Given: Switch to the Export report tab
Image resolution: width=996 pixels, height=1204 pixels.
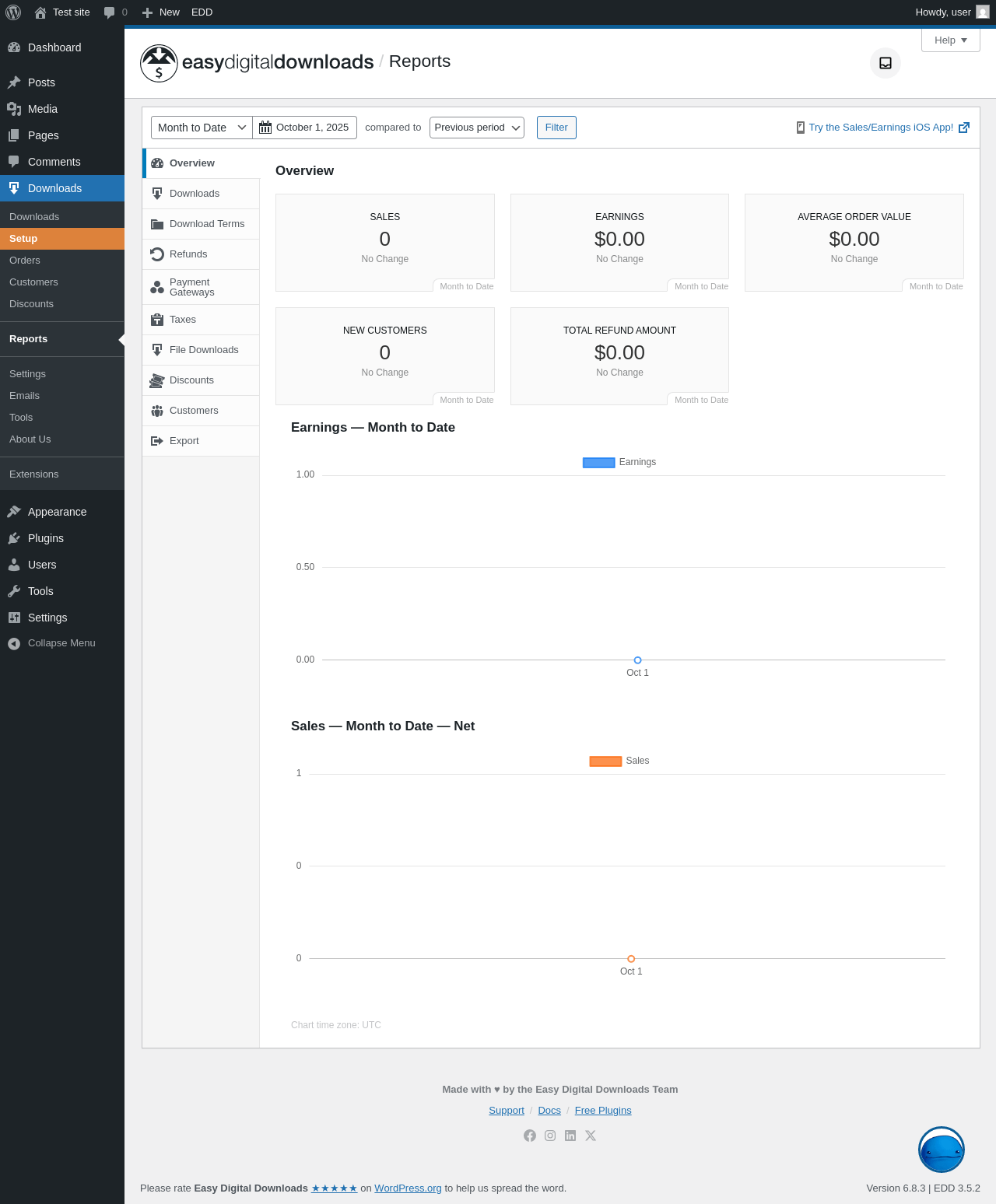Looking at the screenshot, I should [201, 441].
